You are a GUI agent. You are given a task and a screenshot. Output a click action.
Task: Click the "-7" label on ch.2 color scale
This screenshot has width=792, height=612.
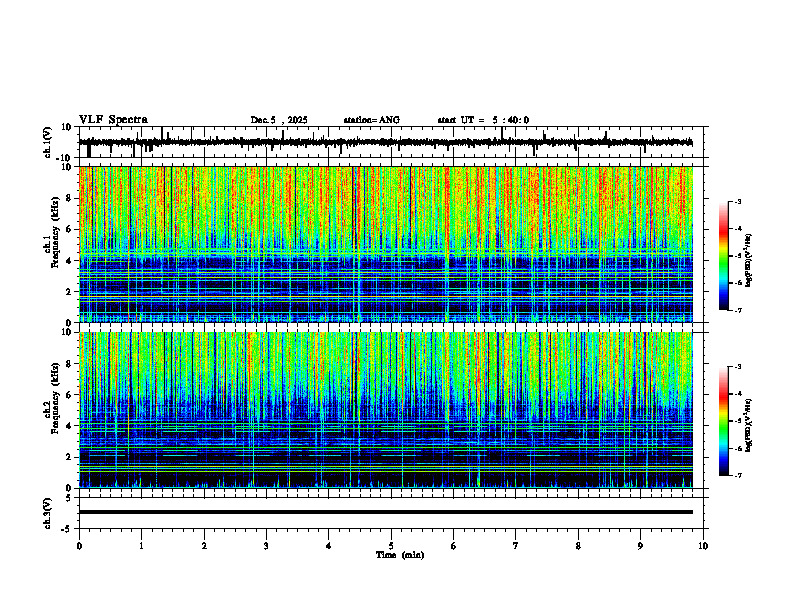(737, 475)
